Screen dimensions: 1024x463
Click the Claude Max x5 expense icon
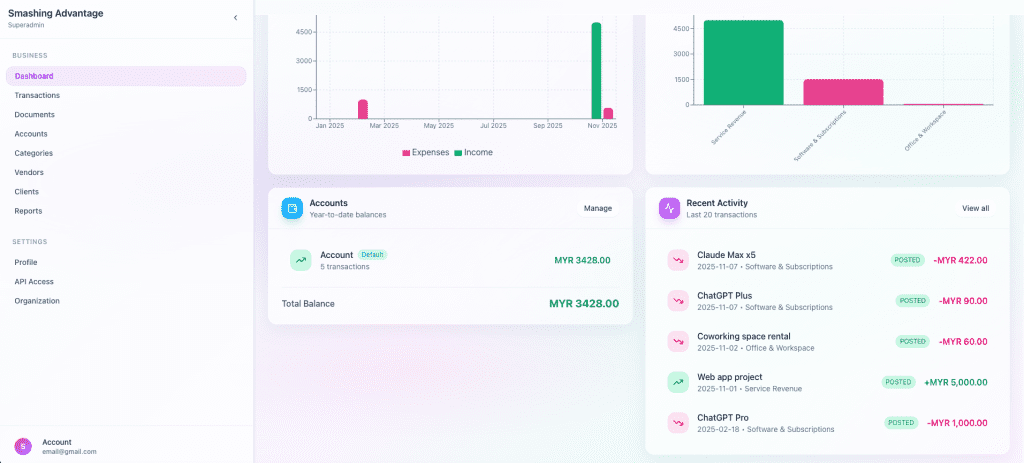point(678,260)
